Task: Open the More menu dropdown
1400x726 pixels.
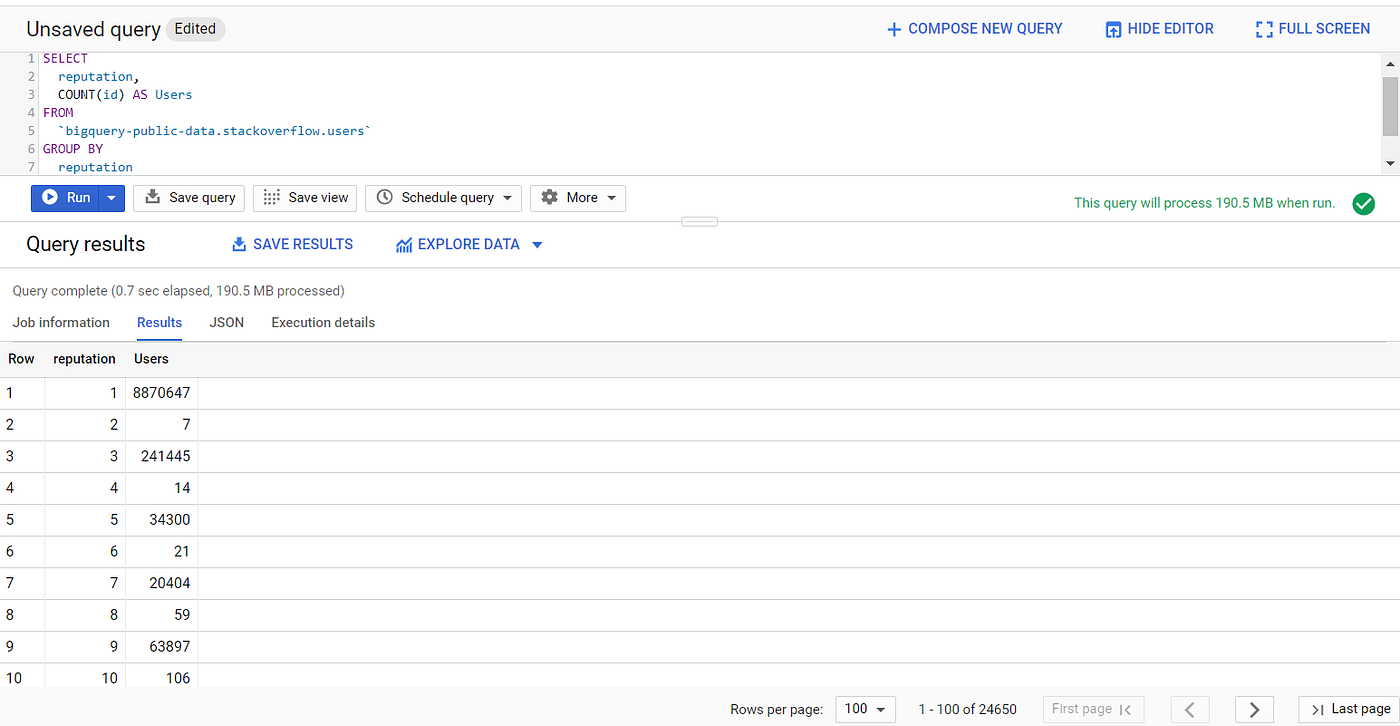Action: 610,198
